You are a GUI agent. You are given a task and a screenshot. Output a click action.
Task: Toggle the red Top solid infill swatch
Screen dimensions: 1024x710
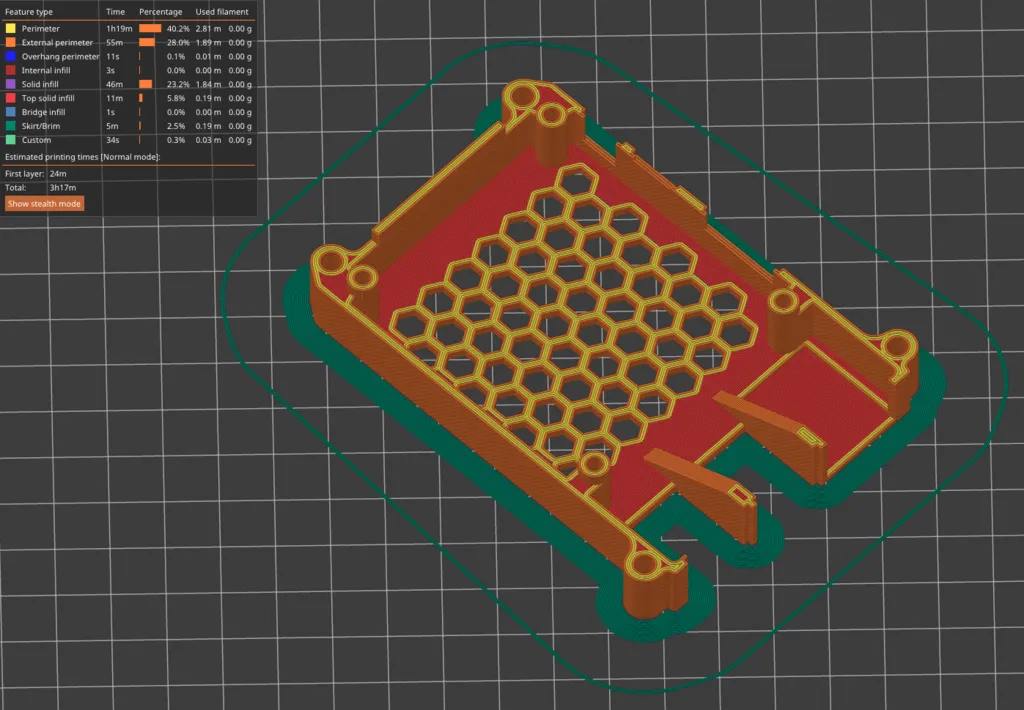pos(10,98)
